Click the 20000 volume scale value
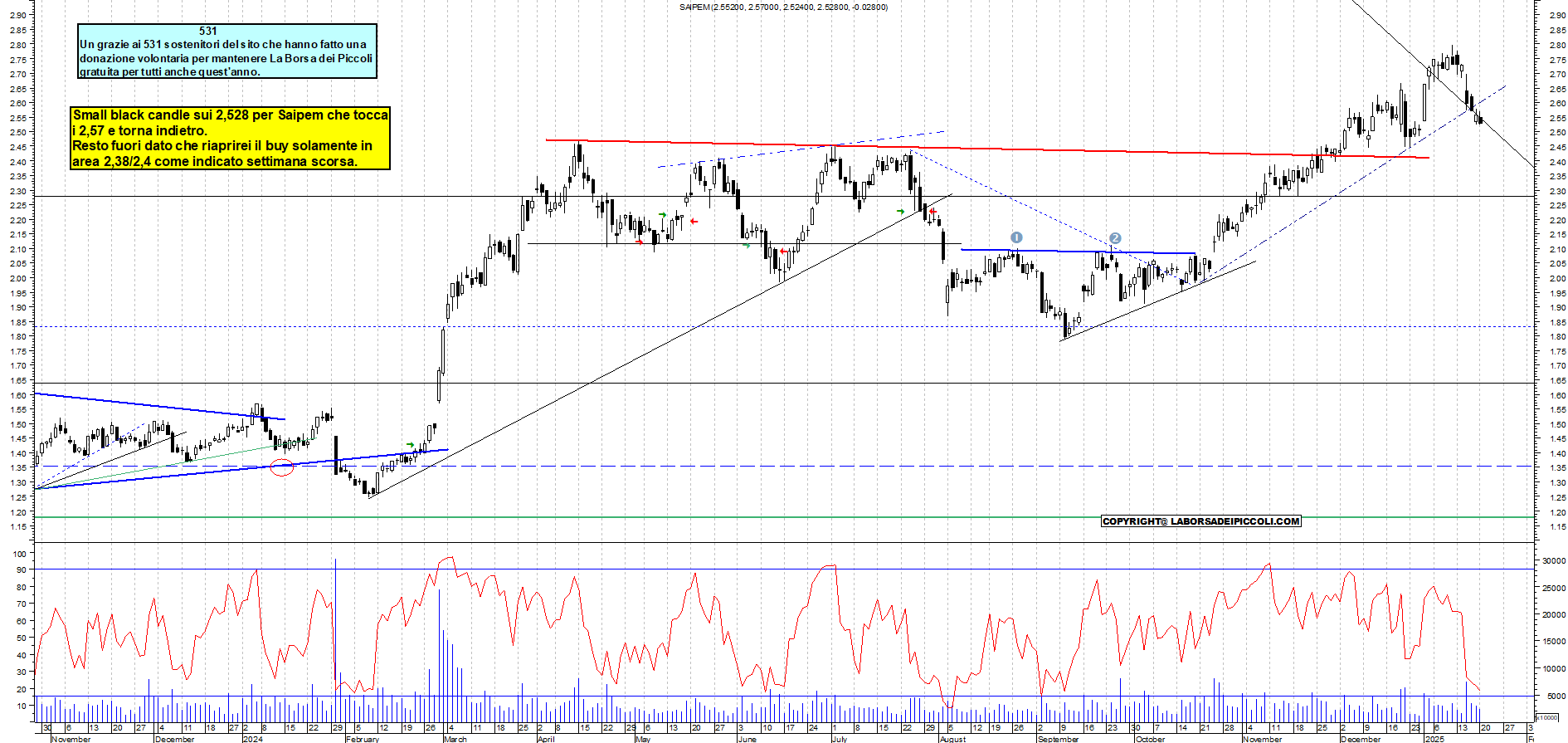This screenshot has height=743, width=1568. [x=1554, y=615]
